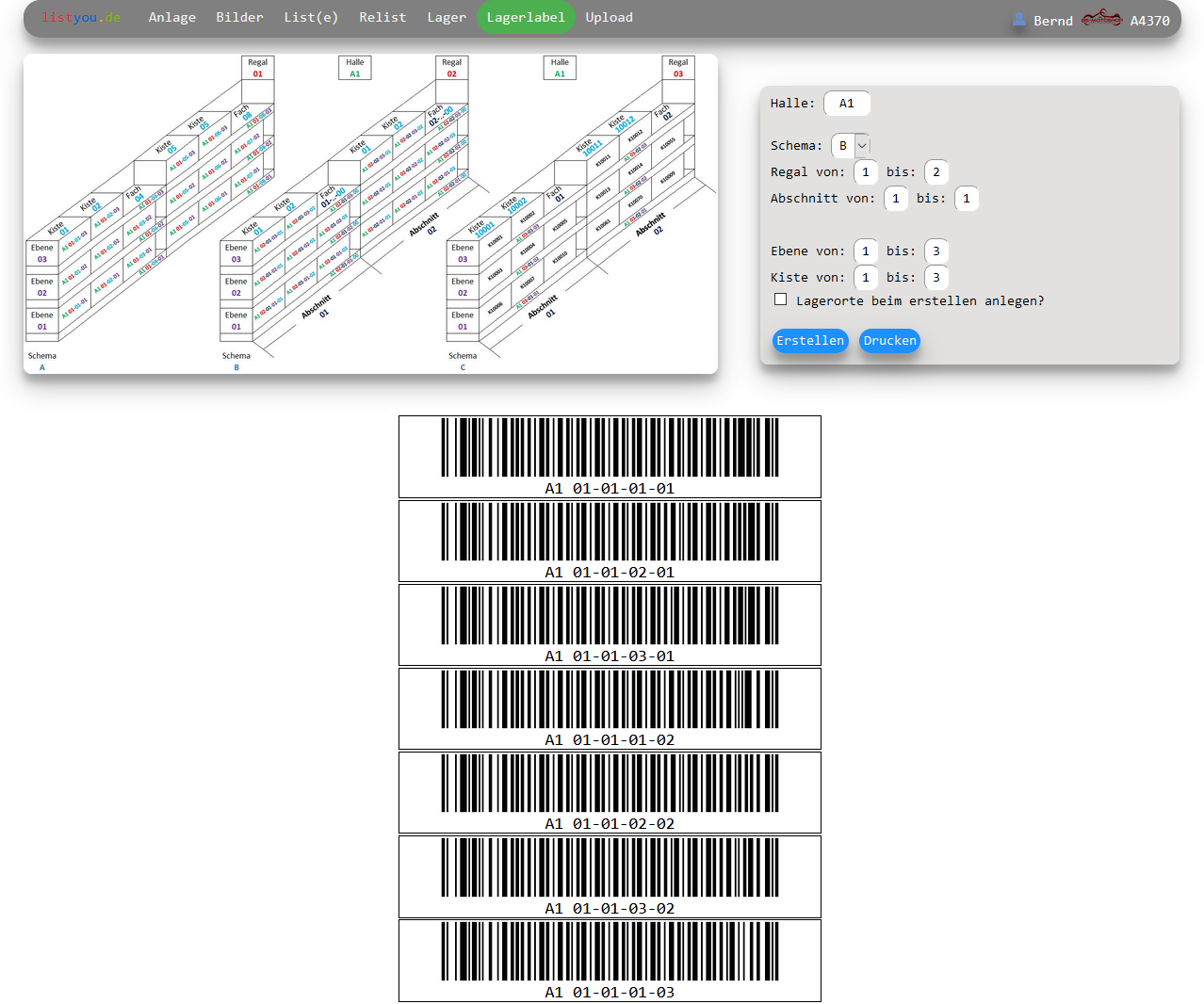The image size is (1204, 1004).
Task: Select the Ebene von input field
Action: (866, 251)
